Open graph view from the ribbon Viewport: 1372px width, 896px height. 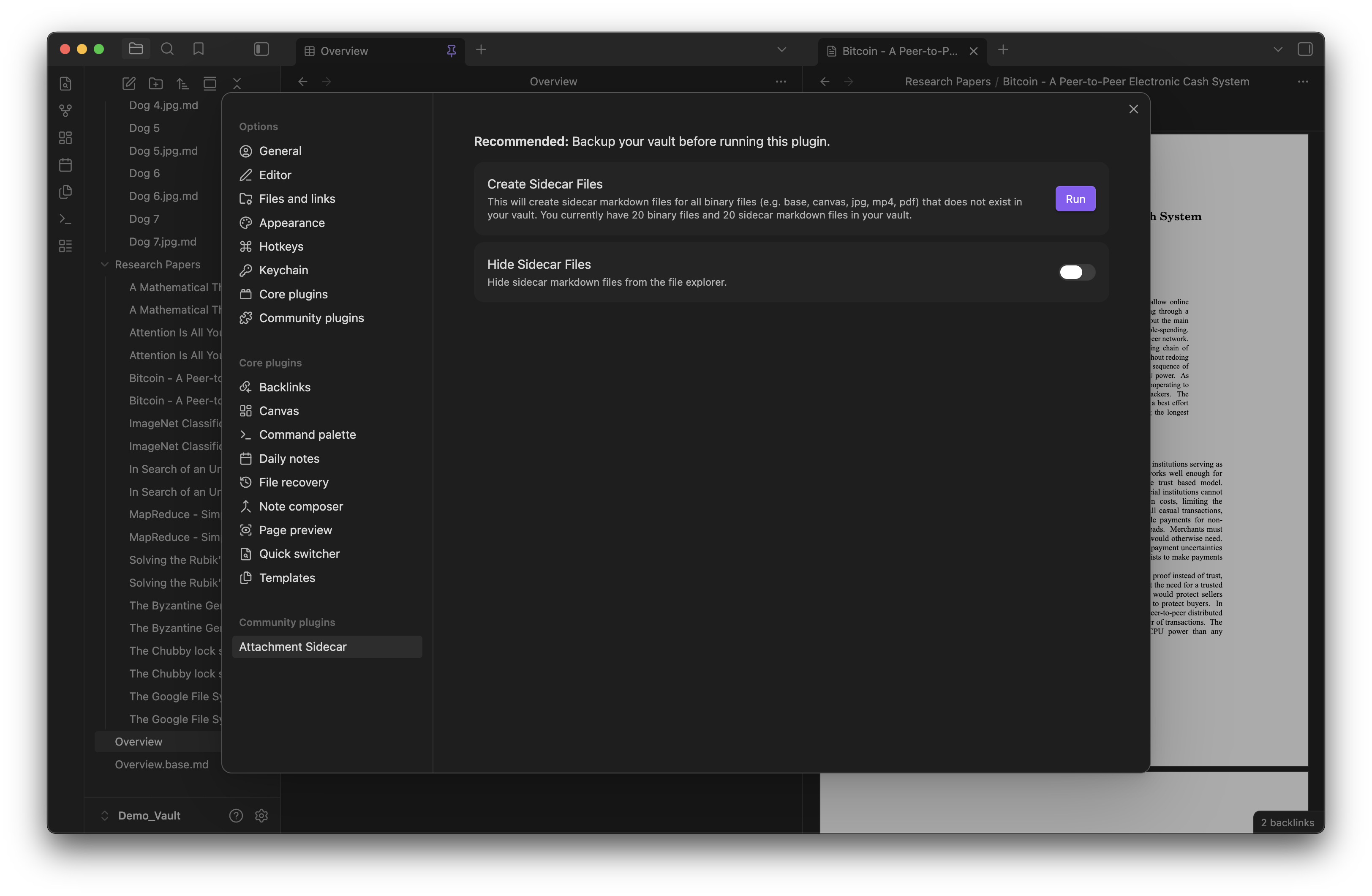pos(66,110)
